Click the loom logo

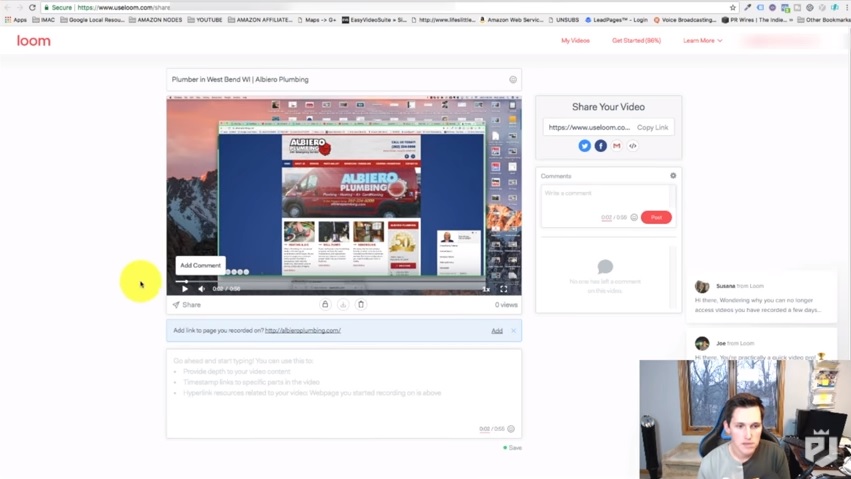(x=34, y=41)
